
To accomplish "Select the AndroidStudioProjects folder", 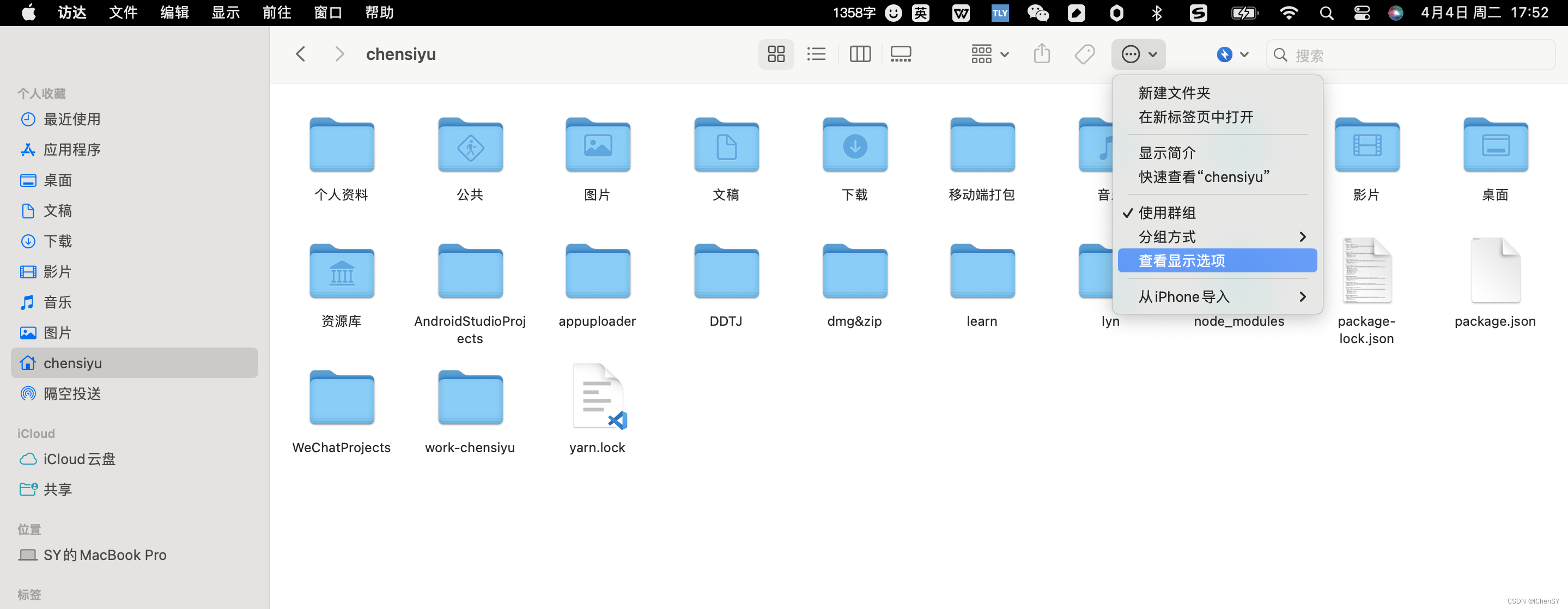I will tap(470, 271).
